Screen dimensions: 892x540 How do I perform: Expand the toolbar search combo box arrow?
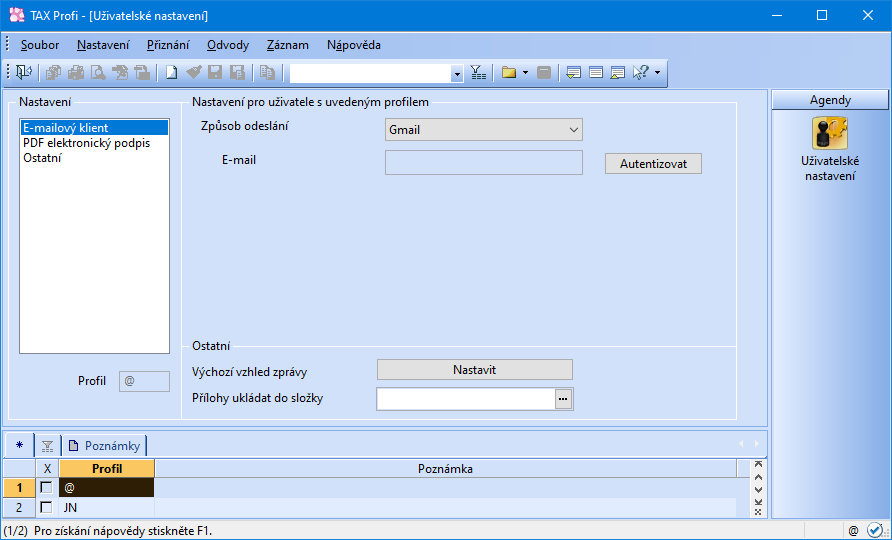[x=457, y=73]
